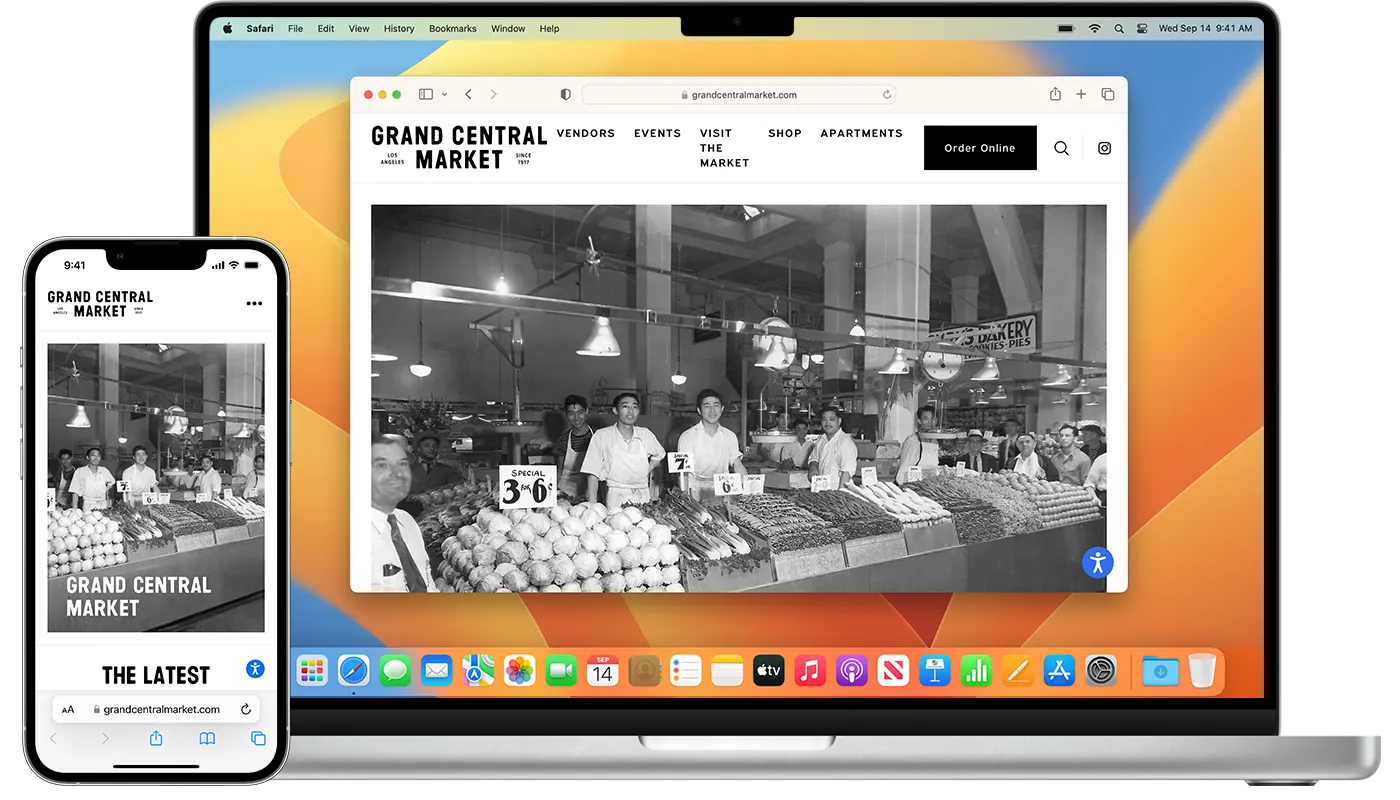Click the historic market photo on Mac
Image resolution: width=1400 pixels, height=800 pixels.
point(738,398)
